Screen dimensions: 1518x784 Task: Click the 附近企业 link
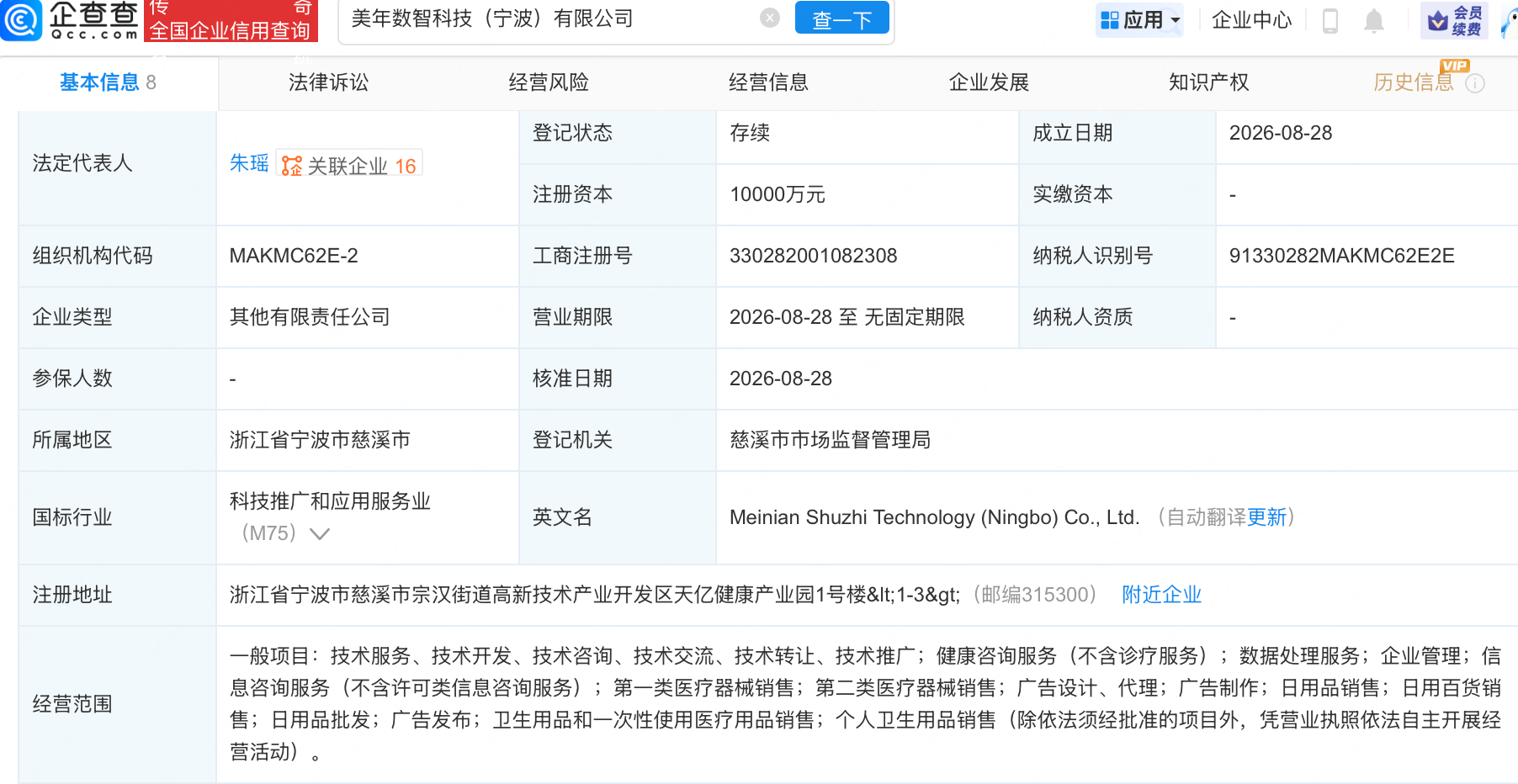(1161, 595)
